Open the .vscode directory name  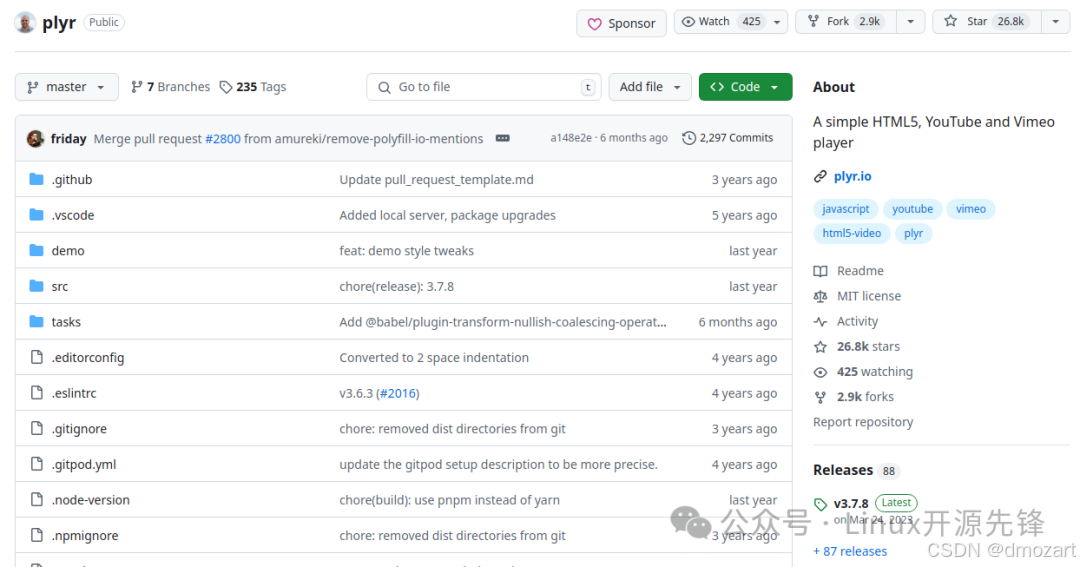[73, 215]
